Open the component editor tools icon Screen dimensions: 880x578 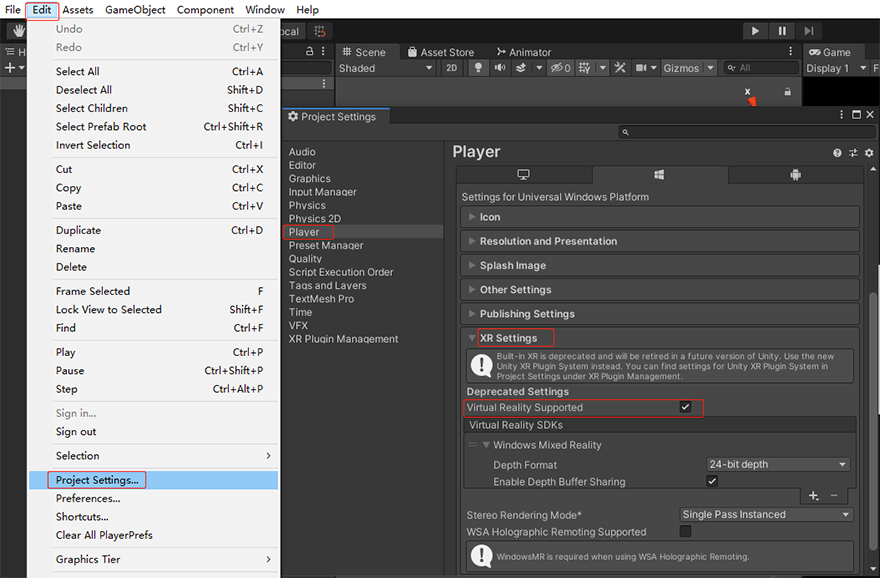620,68
